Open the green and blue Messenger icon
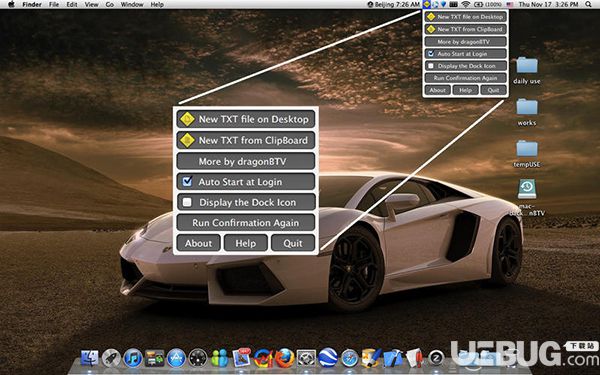The width and height of the screenshot is (600, 375). coord(220,358)
